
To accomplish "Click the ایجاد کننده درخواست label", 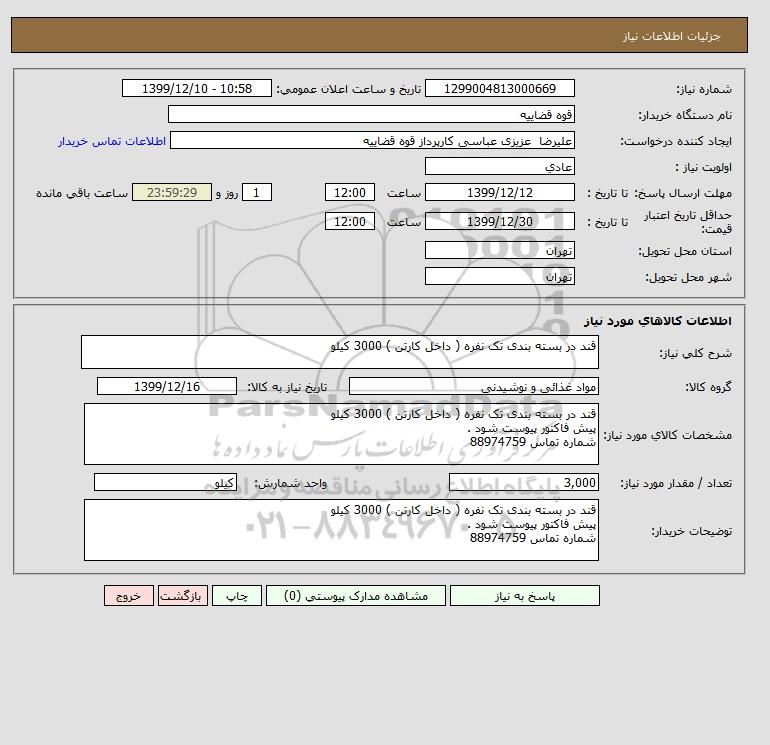I will point(676,141).
